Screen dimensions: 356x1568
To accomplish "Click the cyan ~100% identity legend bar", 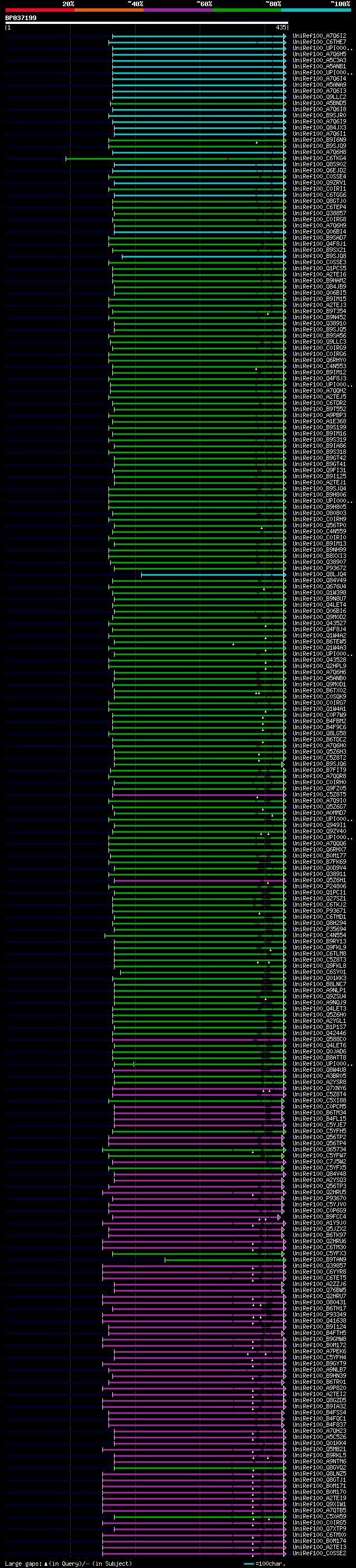I will coord(317,10).
